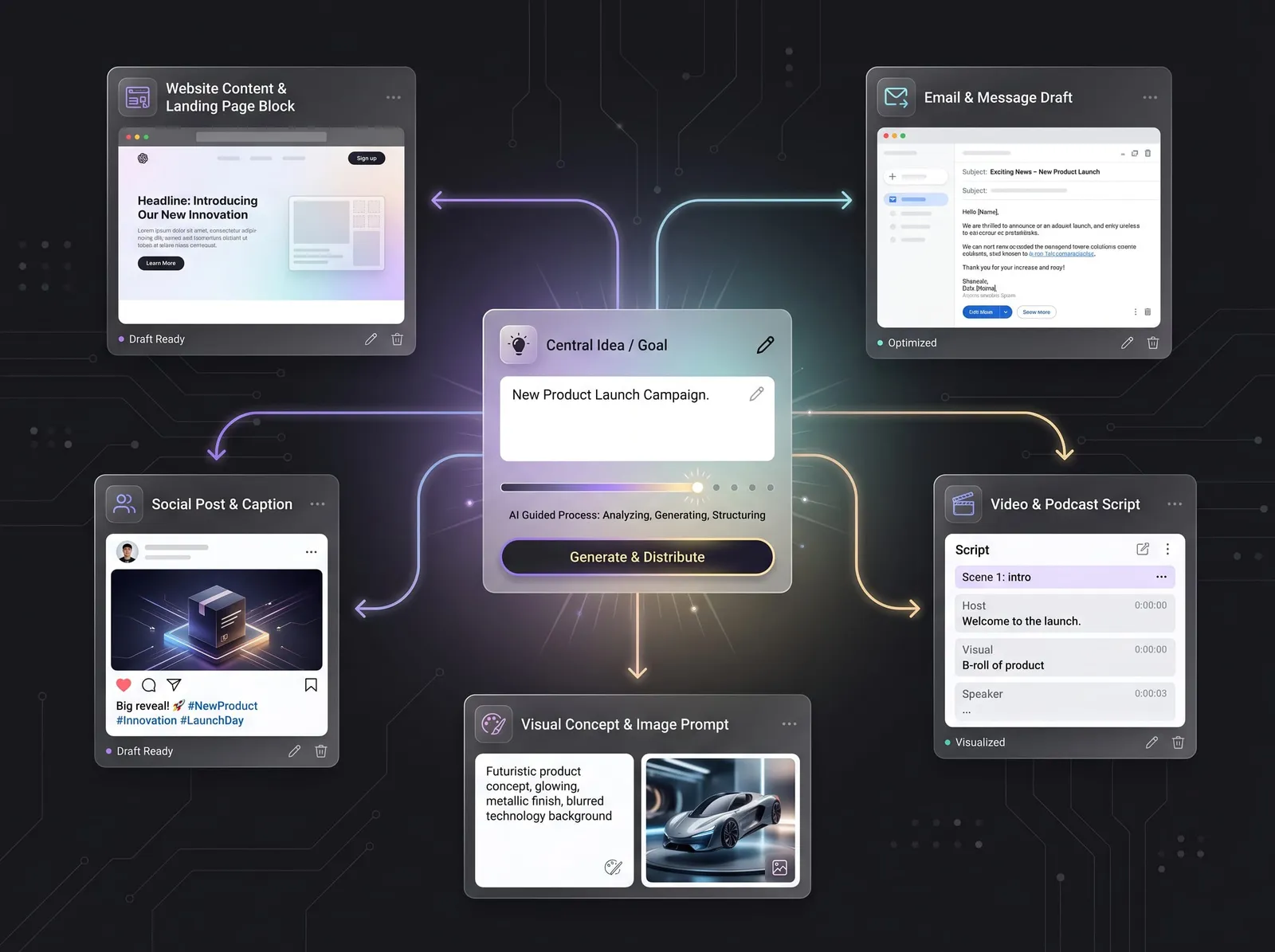Viewport: 1275px width, 952px height.
Task: Click the AI guided process slider handle
Action: click(x=697, y=488)
